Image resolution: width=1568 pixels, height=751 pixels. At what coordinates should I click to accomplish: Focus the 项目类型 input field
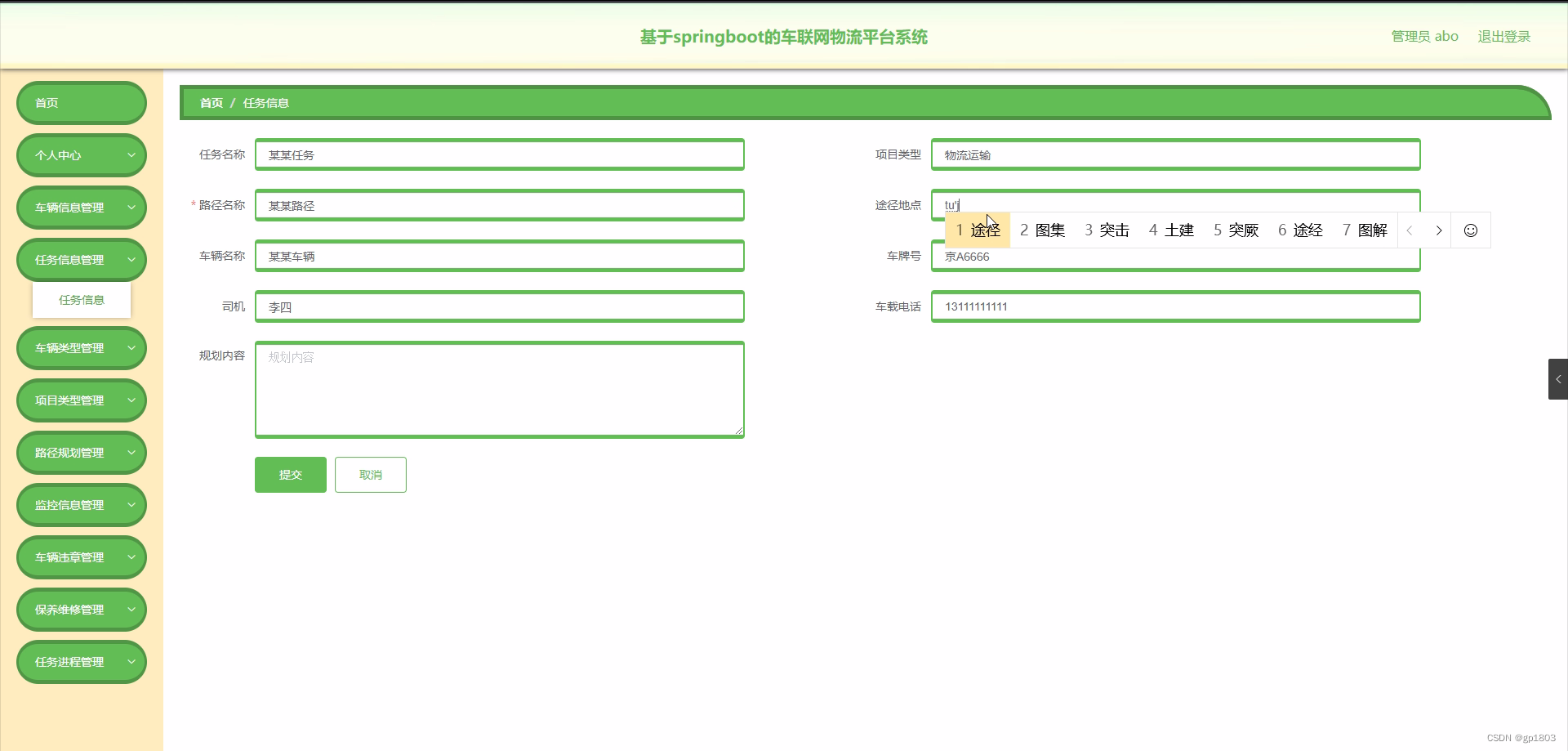(x=1176, y=154)
